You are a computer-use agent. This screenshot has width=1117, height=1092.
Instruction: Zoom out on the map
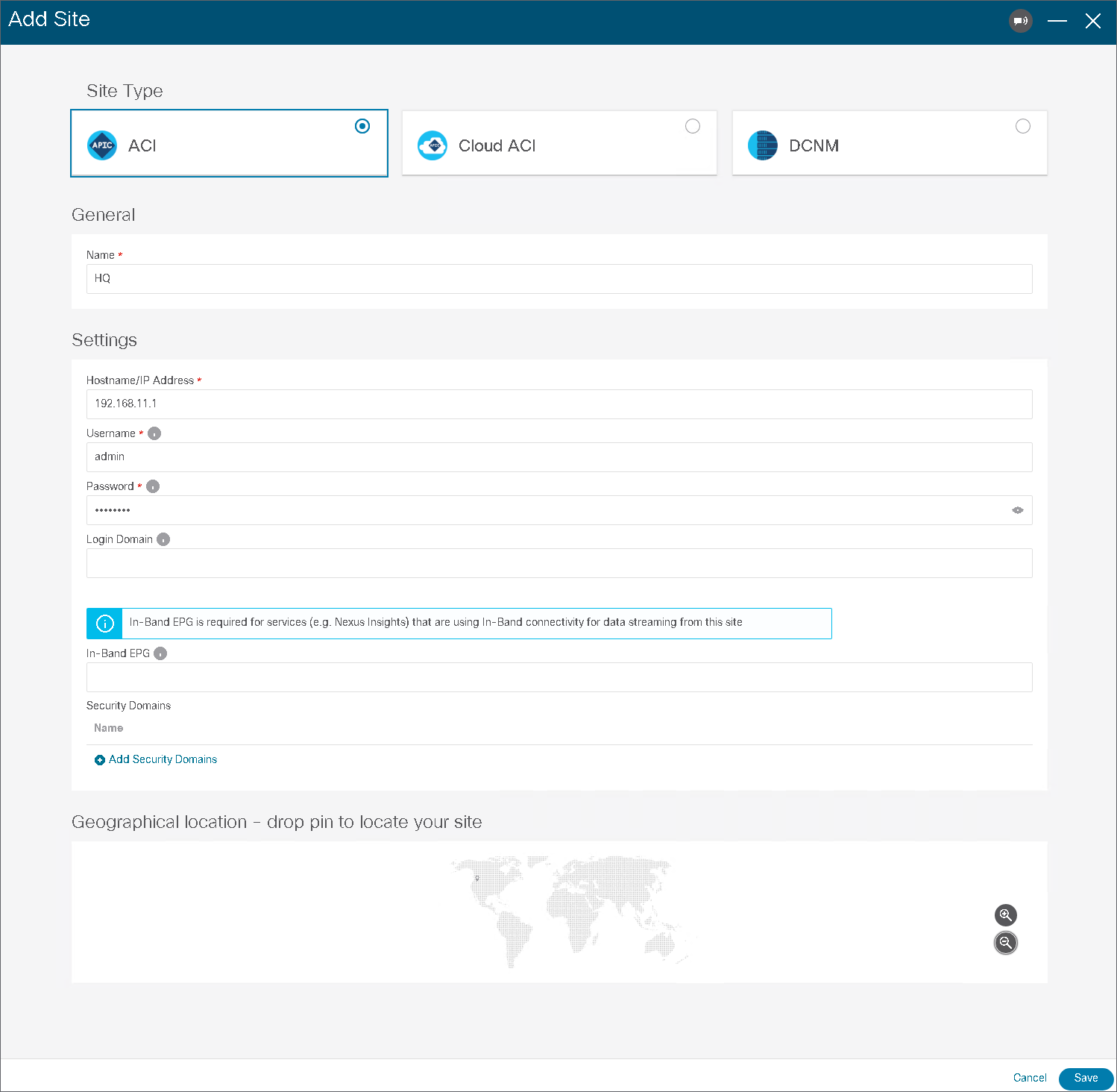[x=1005, y=943]
